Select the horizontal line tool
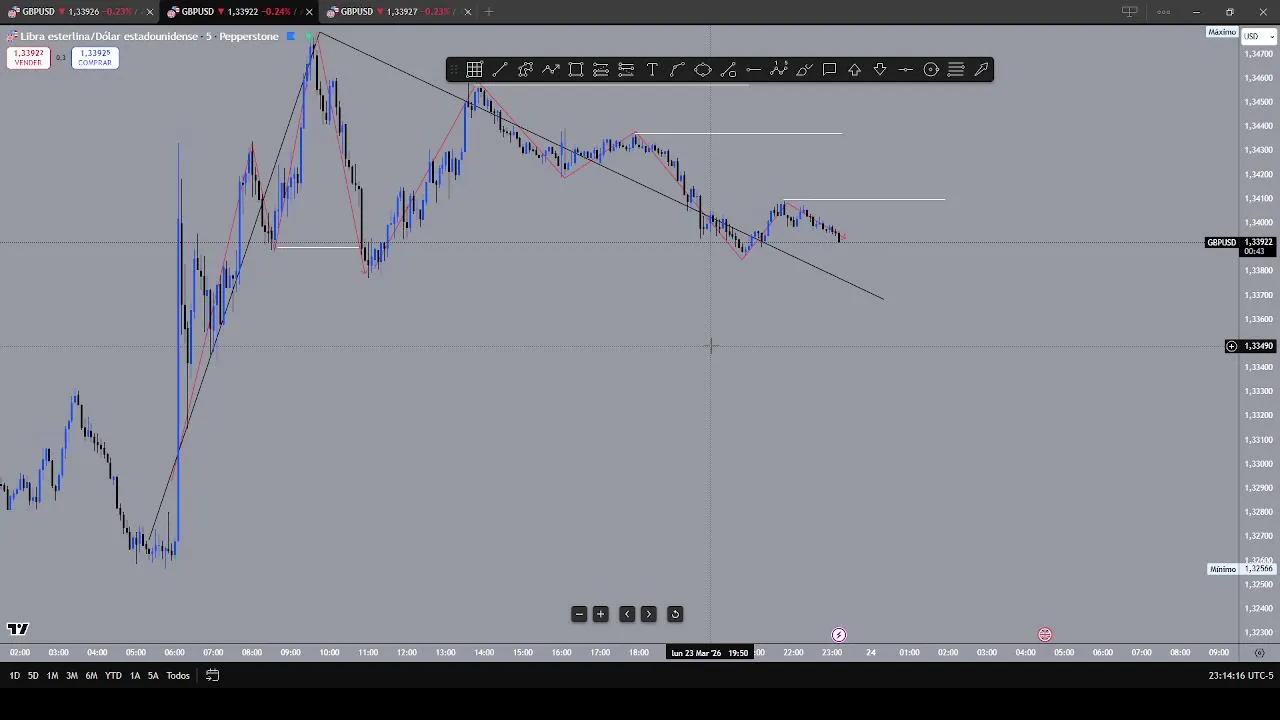 pos(905,69)
